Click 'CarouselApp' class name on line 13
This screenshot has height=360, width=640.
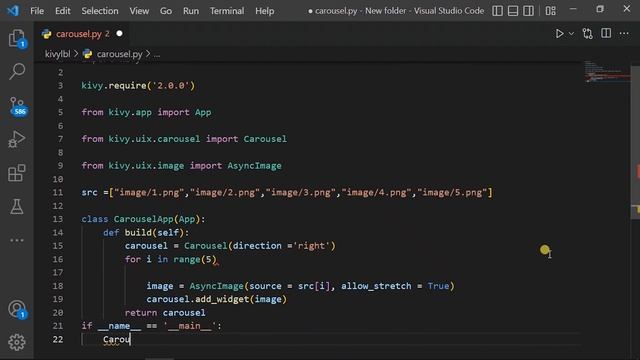[x=143, y=219]
